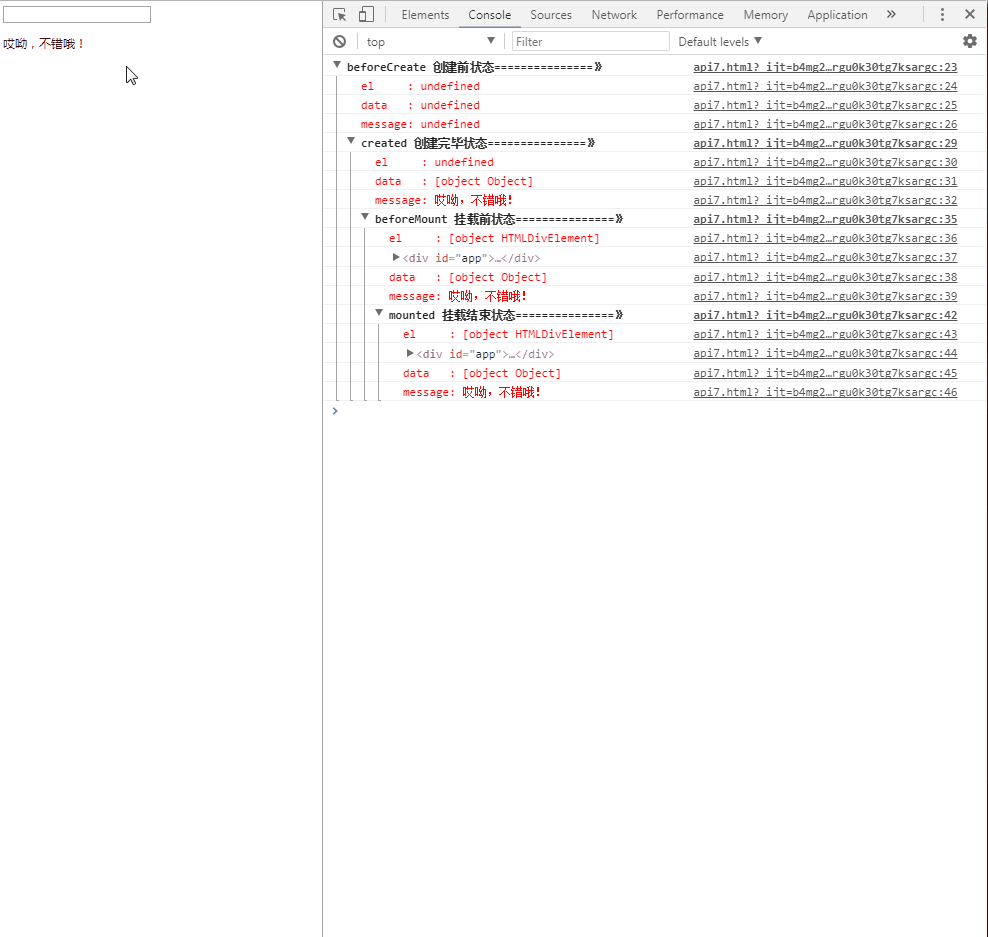
Task: Click '哎呦，不错哦！' text on the page
Action: coord(43,43)
